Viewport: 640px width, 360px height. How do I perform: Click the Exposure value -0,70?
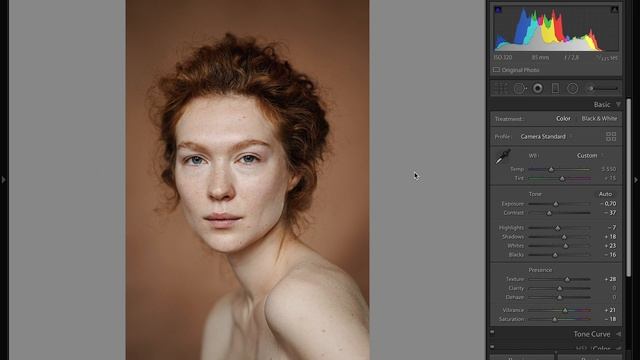608,204
